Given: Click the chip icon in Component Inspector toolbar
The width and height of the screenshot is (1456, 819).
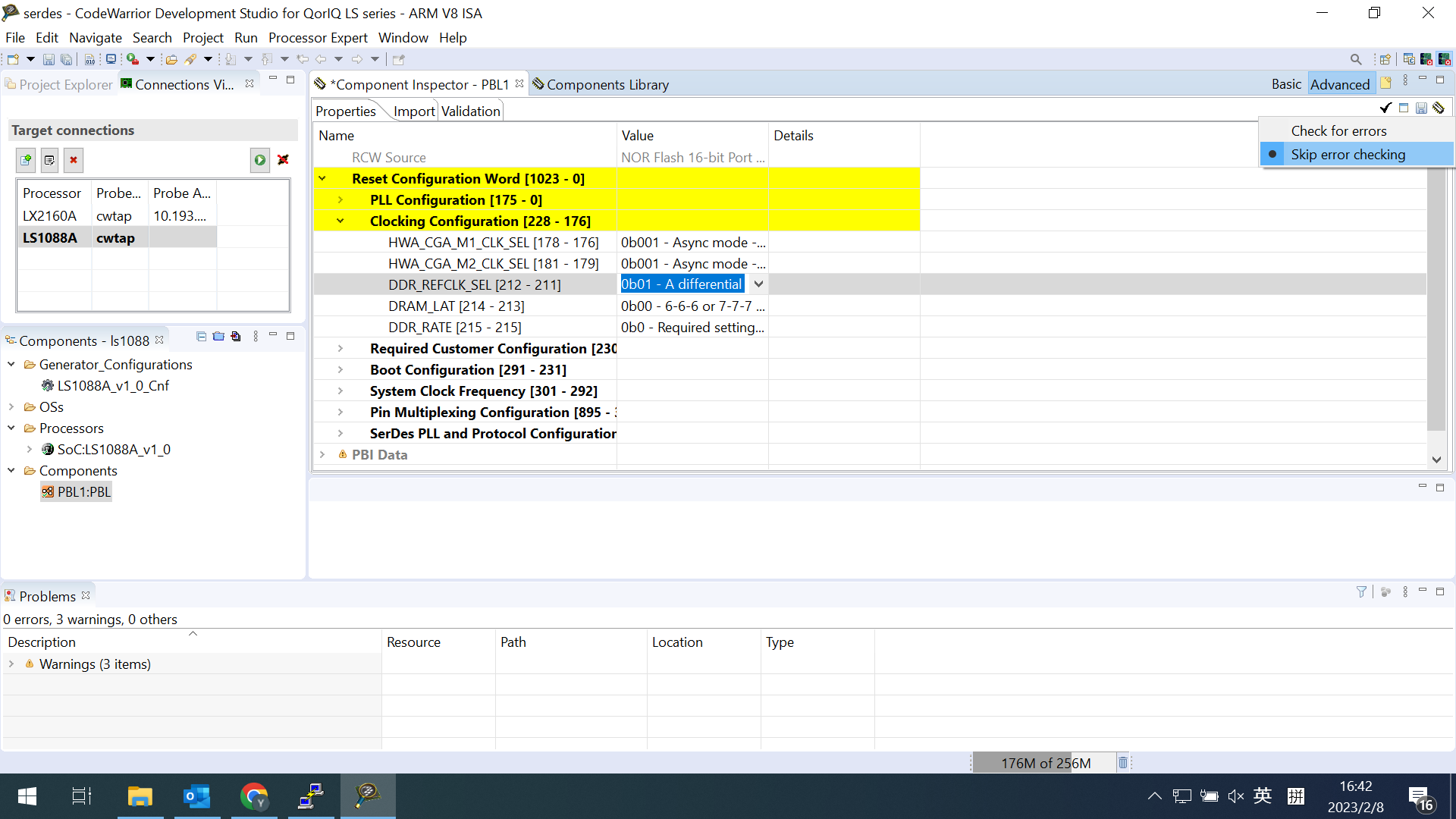Looking at the screenshot, I should (x=1439, y=108).
